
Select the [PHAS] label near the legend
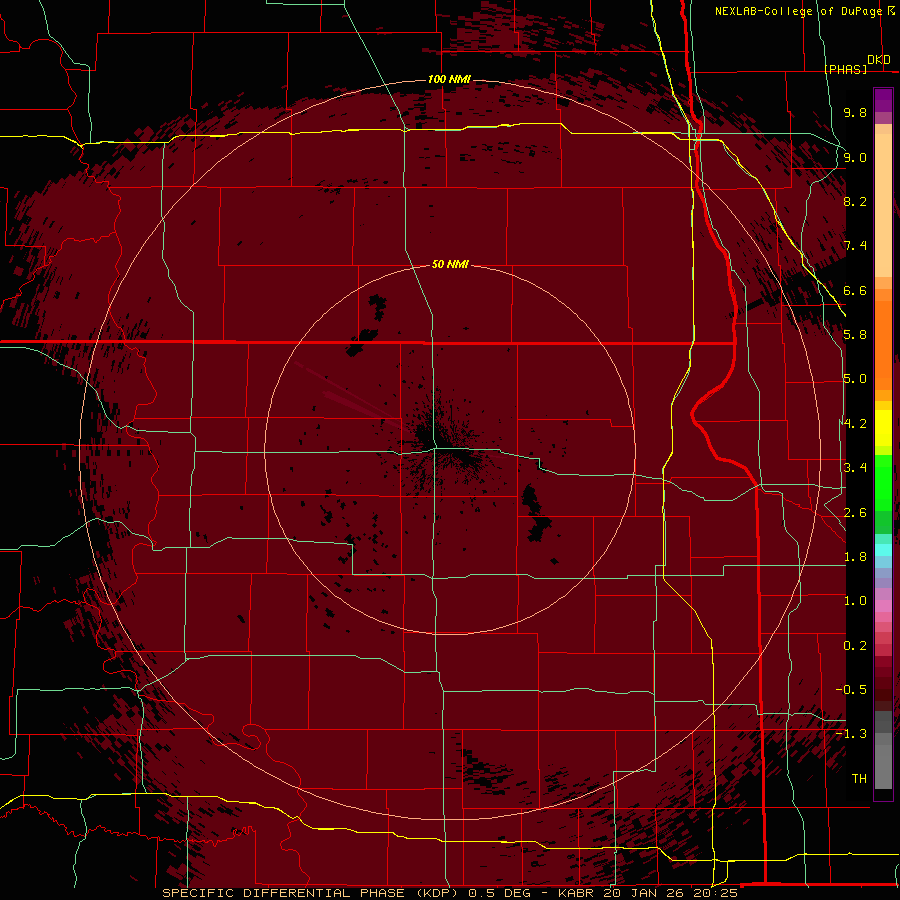(x=845, y=69)
